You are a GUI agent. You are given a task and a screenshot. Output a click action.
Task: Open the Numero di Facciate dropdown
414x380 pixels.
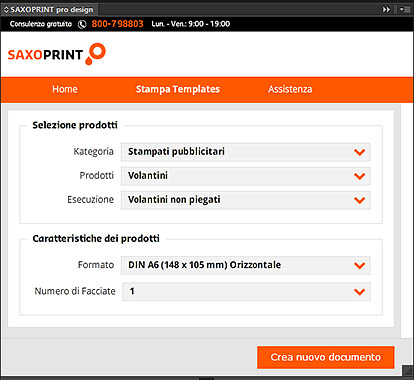click(x=246, y=292)
